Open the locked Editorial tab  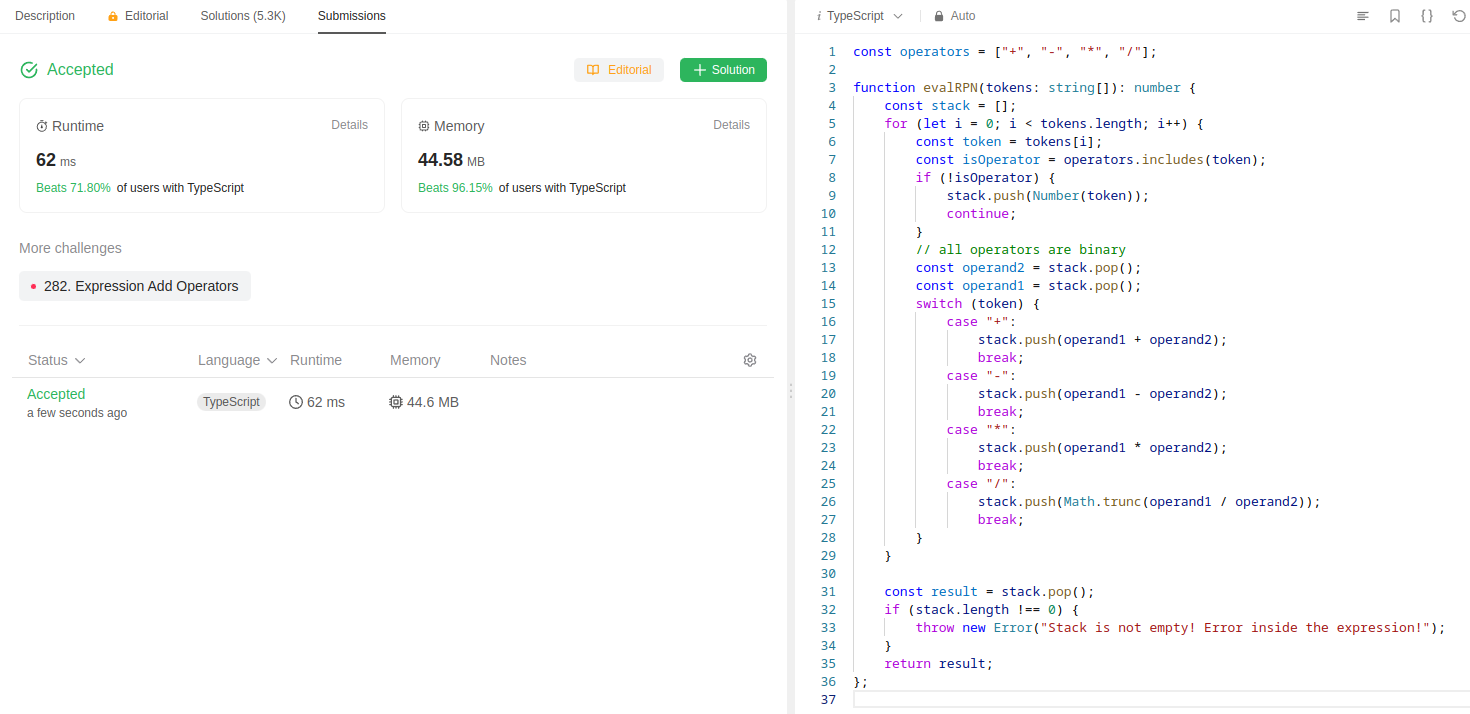click(138, 16)
